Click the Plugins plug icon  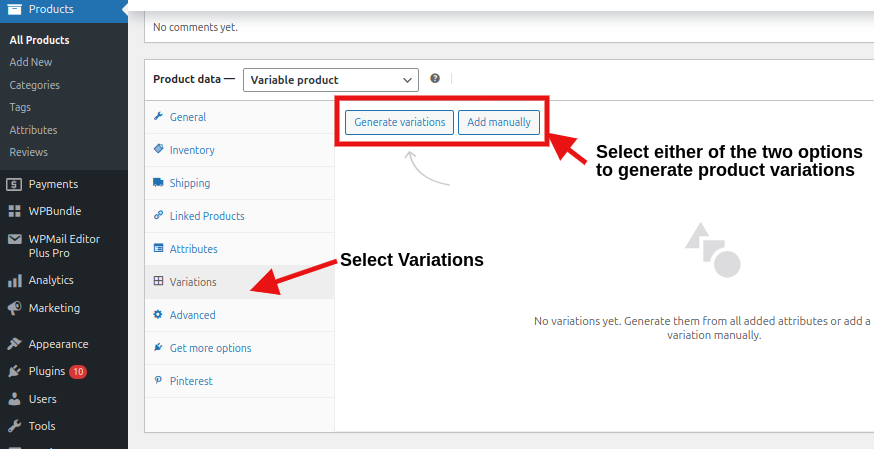tap(15, 372)
